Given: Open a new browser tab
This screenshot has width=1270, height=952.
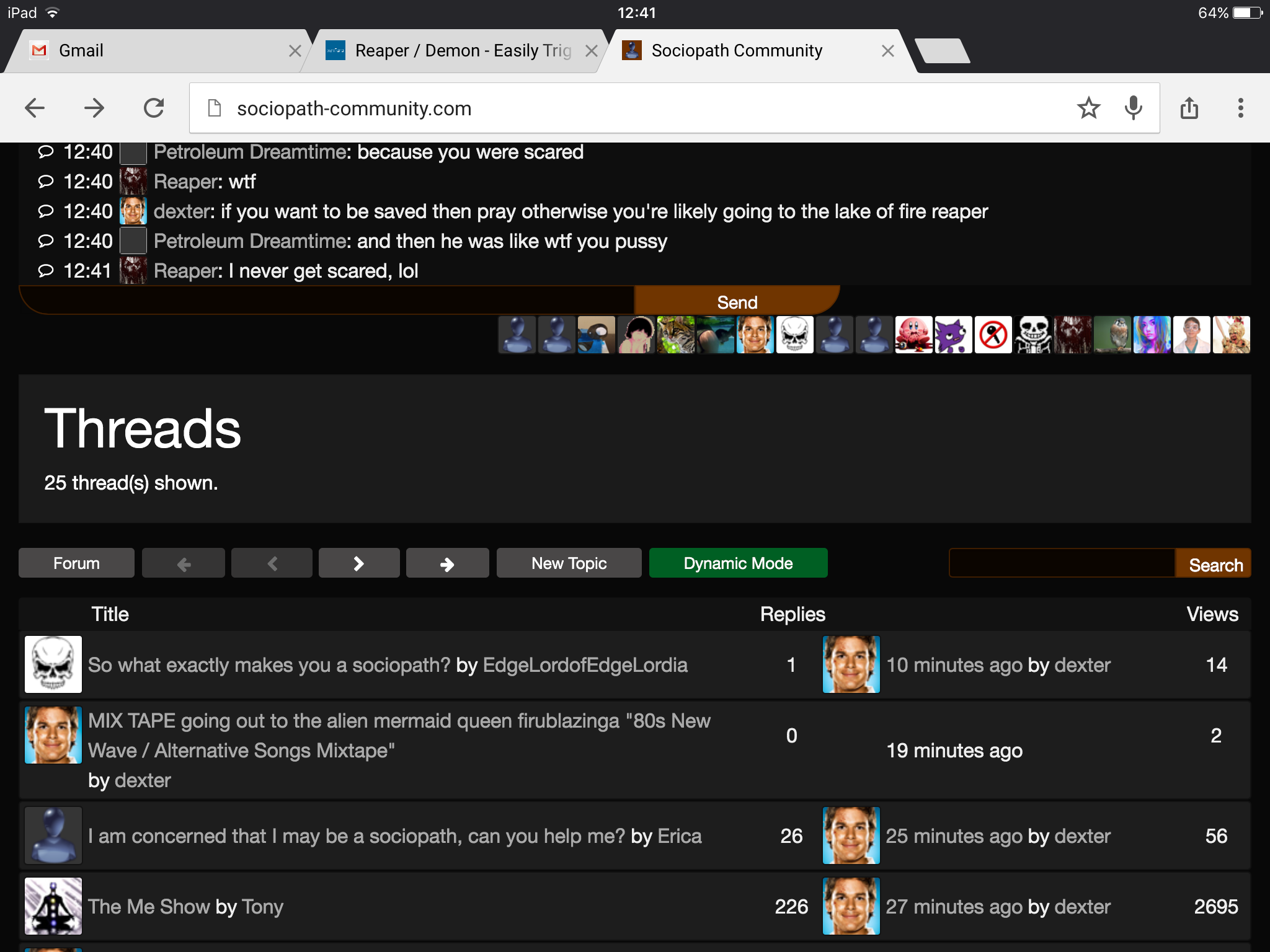Looking at the screenshot, I should pyautogui.click(x=943, y=51).
